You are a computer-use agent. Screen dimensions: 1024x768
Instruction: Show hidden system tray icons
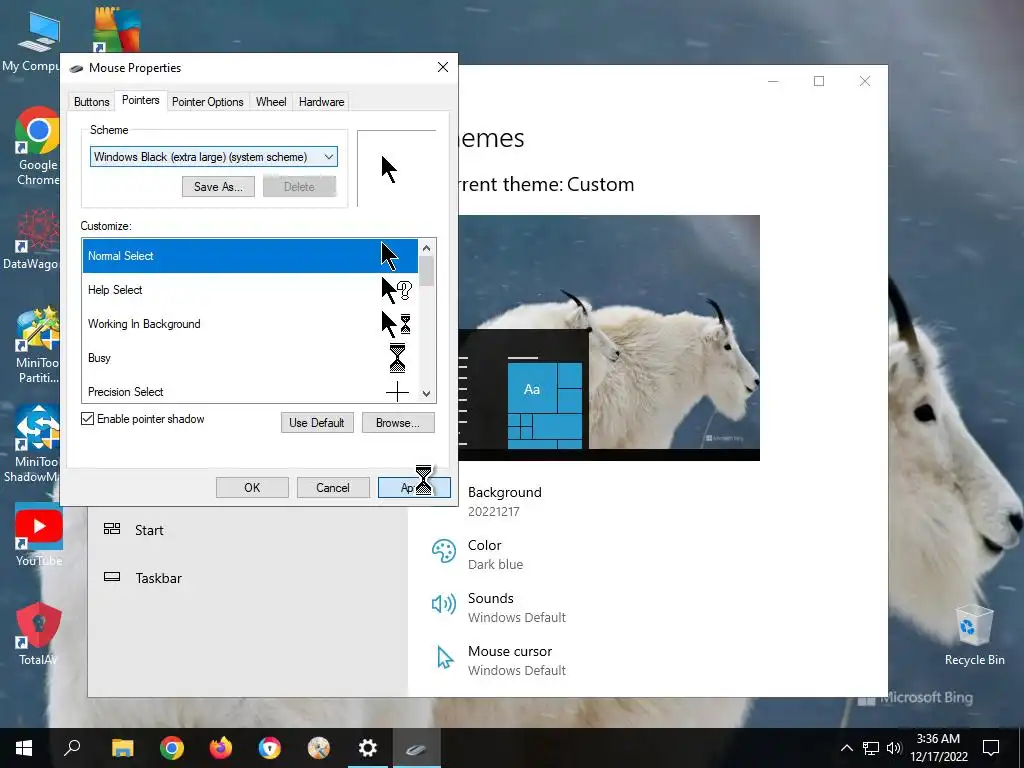pyautogui.click(x=846, y=748)
